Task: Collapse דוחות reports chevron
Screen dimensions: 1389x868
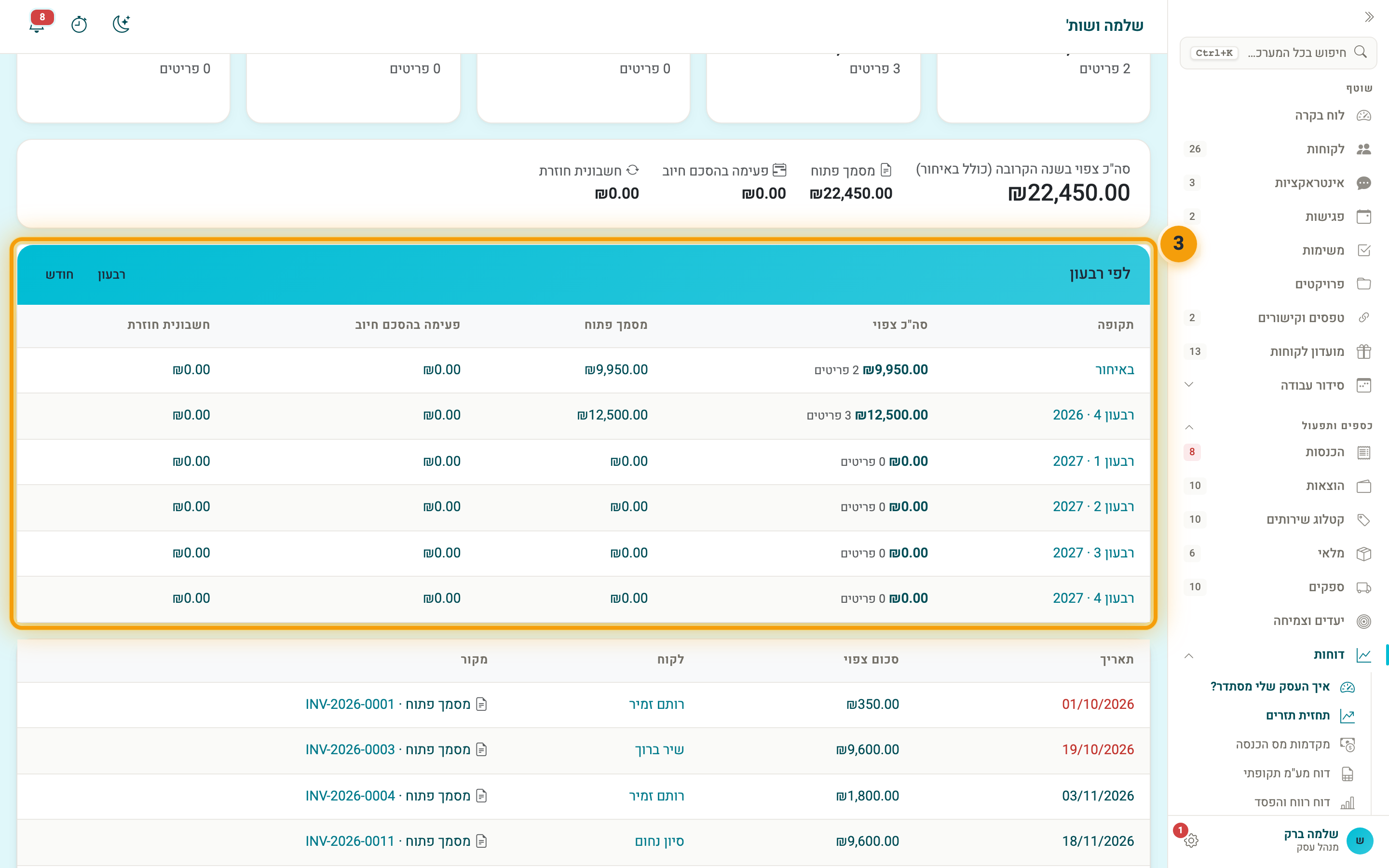Action: click(x=1189, y=655)
